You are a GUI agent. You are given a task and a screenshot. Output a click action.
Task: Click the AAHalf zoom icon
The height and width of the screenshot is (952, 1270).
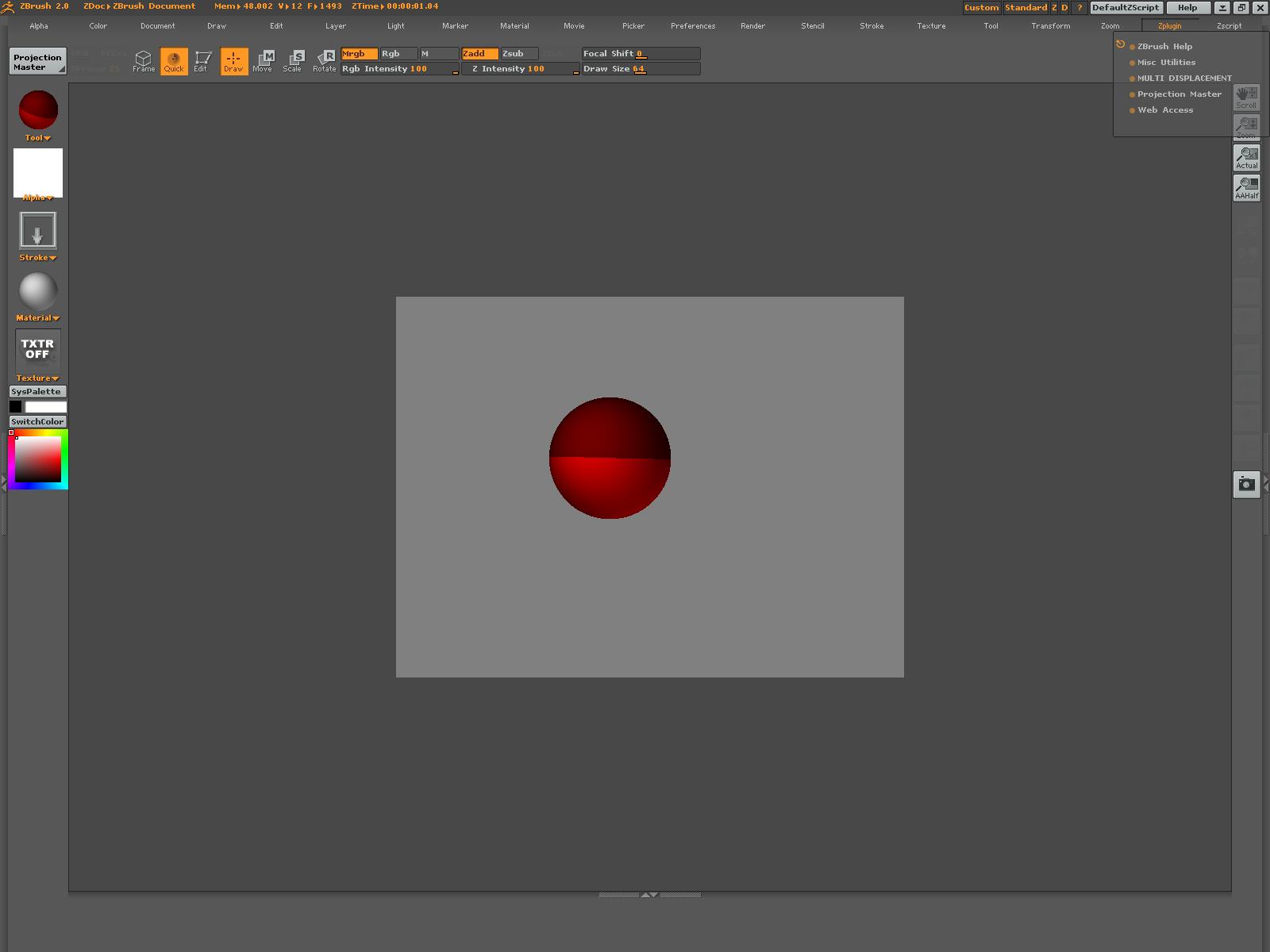coord(1246,188)
